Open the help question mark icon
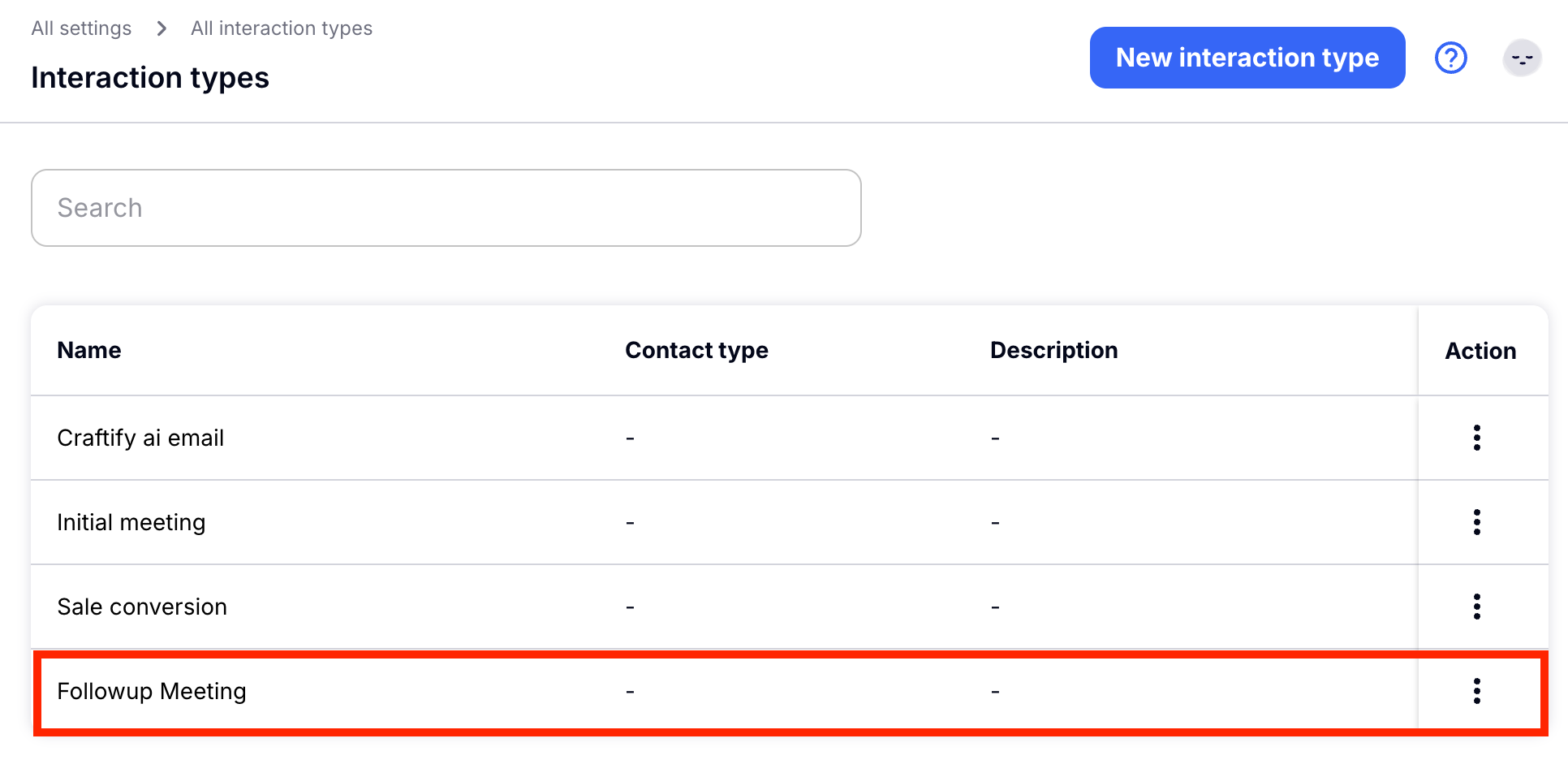Screen dimensions: 1568x760 pos(1450,58)
